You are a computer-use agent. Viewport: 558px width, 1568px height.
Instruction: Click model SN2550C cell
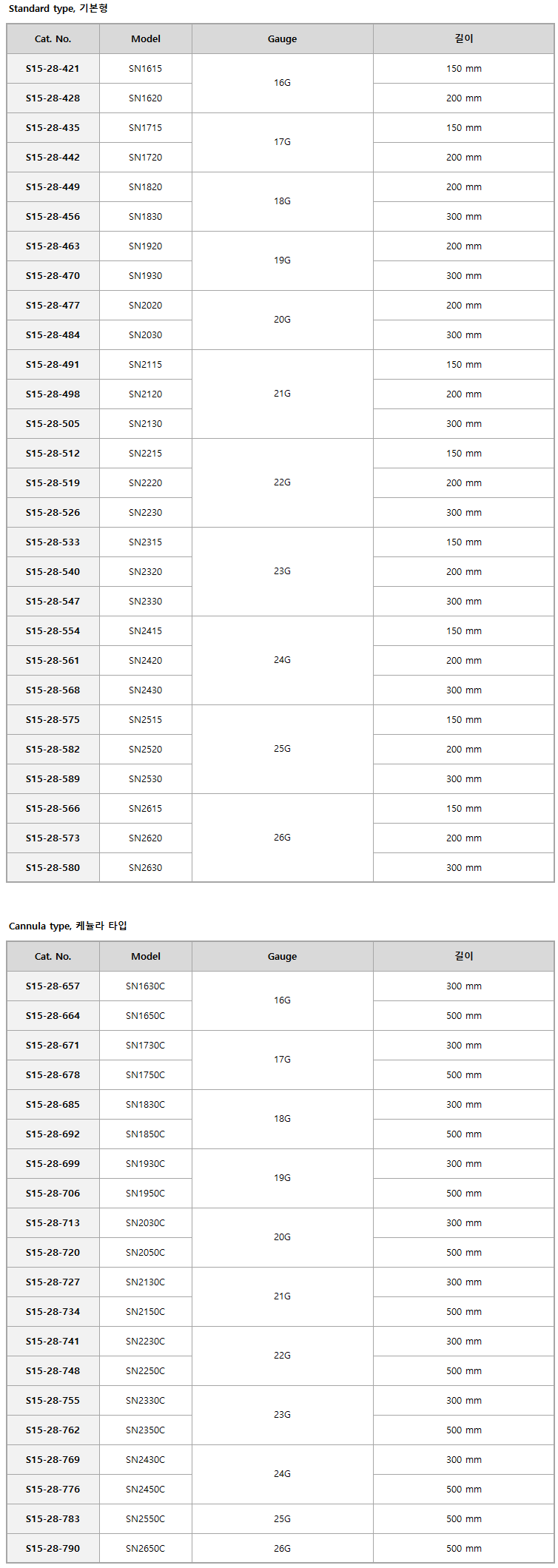pyautogui.click(x=146, y=1519)
